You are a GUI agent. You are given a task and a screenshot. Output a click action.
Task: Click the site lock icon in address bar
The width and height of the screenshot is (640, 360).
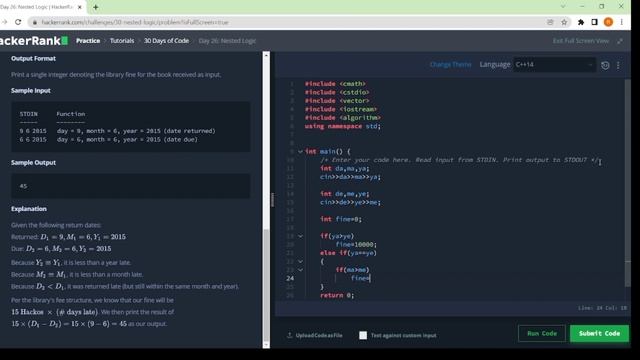pyautogui.click(x=35, y=22)
